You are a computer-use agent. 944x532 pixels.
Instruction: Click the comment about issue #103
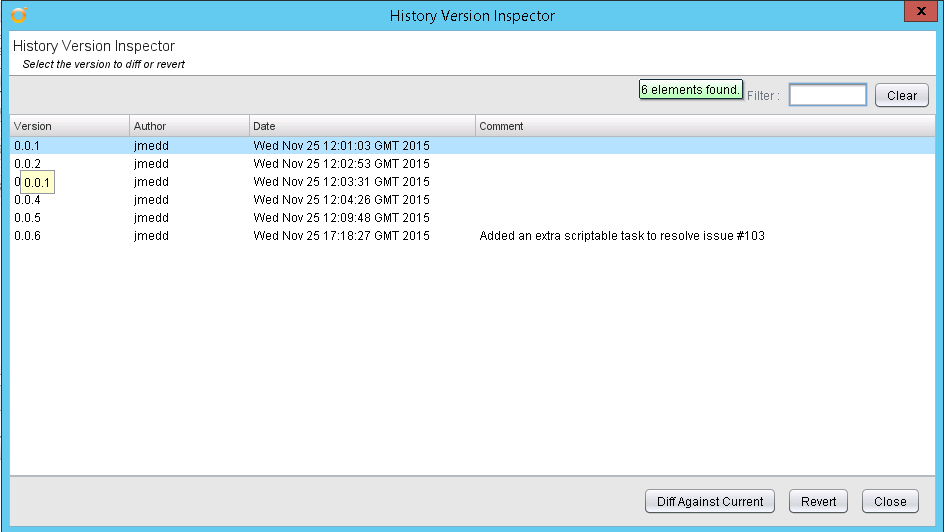click(x=622, y=236)
